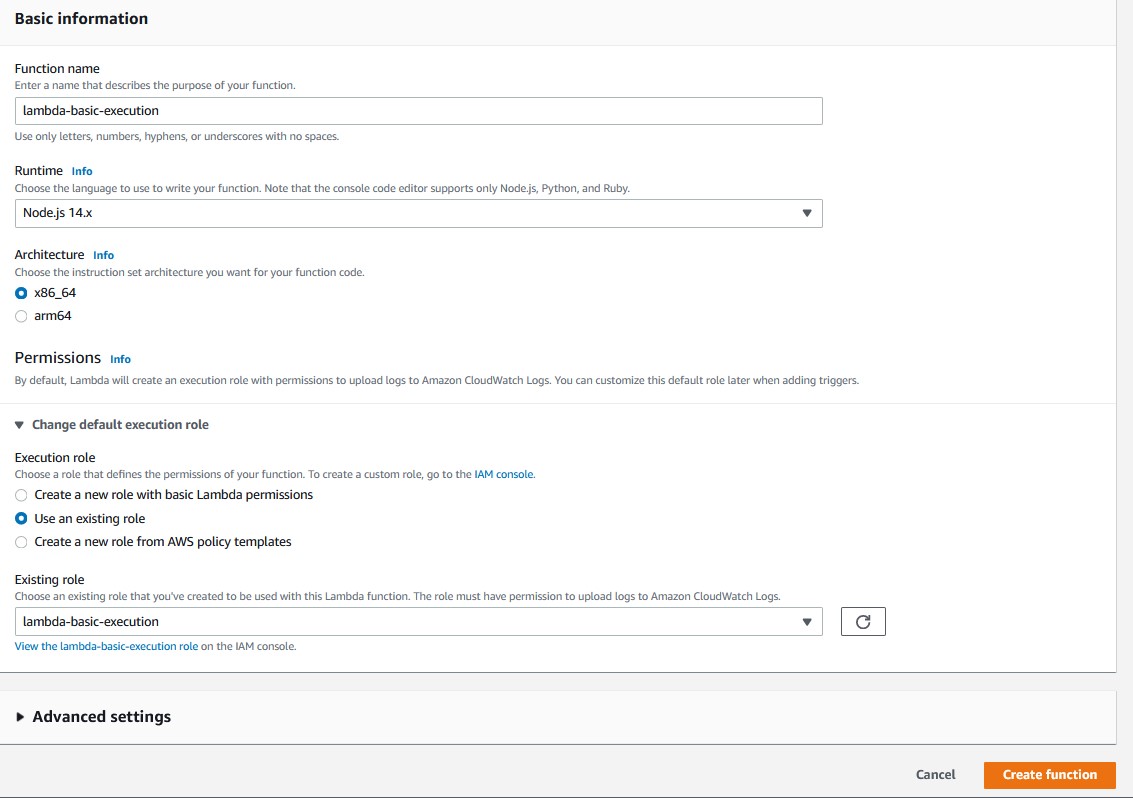This screenshot has width=1133, height=798.
Task: Select Use an existing role option
Action: (x=21, y=518)
